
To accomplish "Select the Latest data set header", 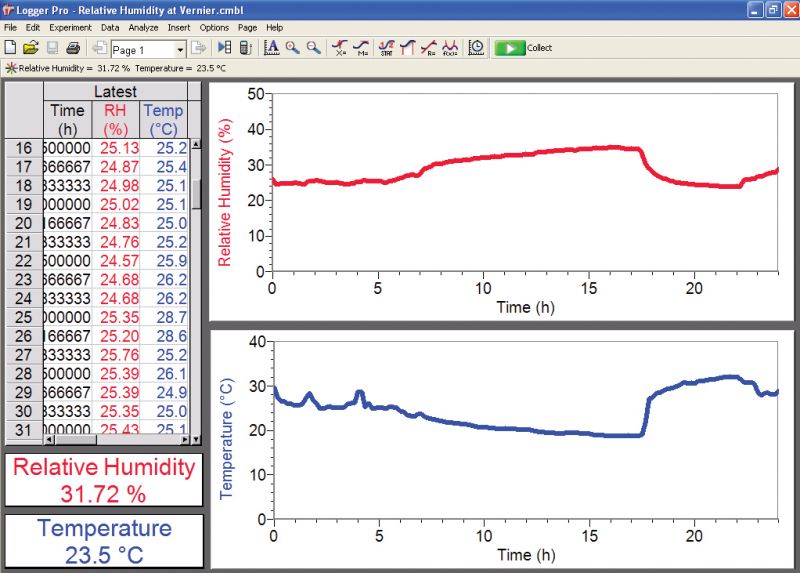I will click(x=116, y=91).
